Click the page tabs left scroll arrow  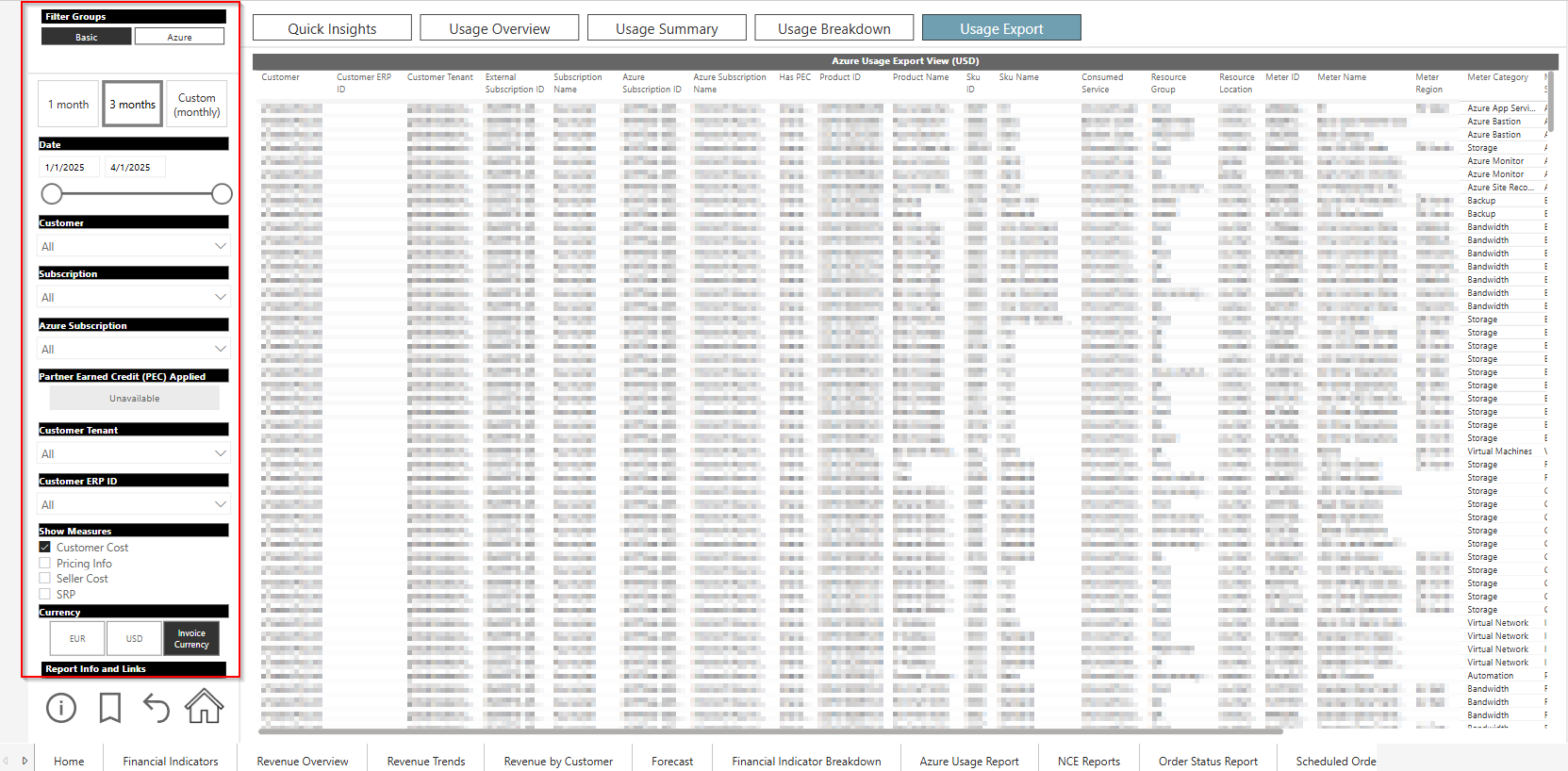coord(5,761)
